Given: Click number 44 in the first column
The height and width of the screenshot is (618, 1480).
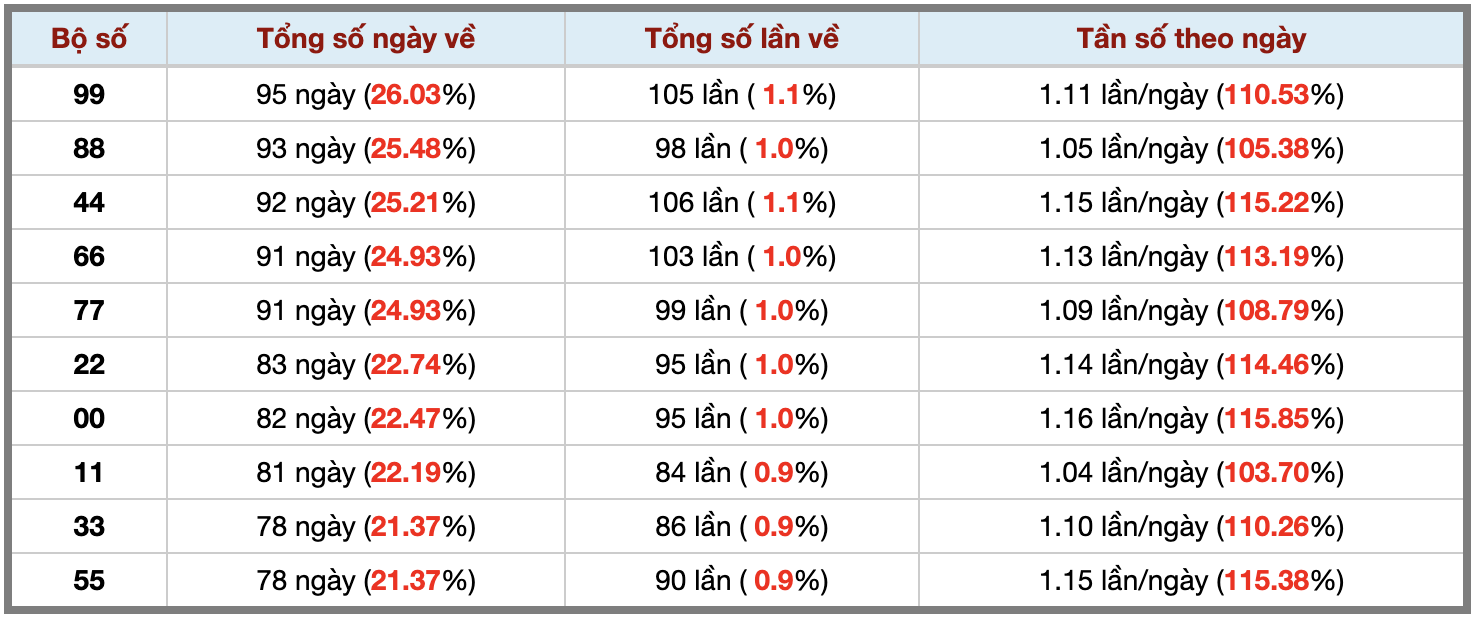Looking at the screenshot, I should (x=89, y=203).
